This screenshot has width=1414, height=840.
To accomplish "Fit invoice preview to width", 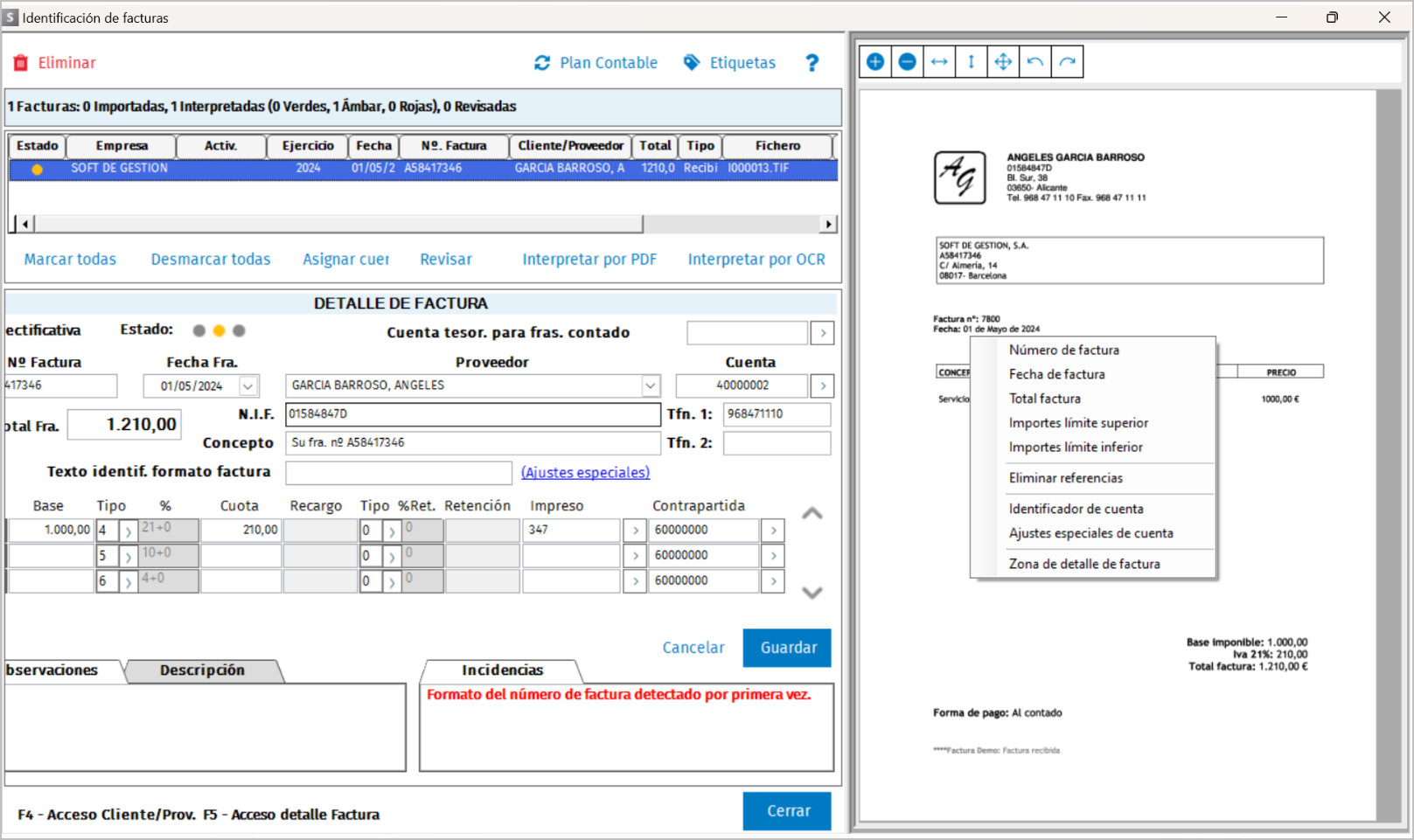I will [939, 62].
